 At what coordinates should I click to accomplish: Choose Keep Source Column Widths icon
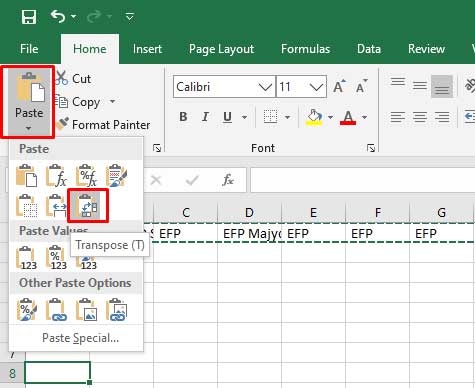(56, 206)
